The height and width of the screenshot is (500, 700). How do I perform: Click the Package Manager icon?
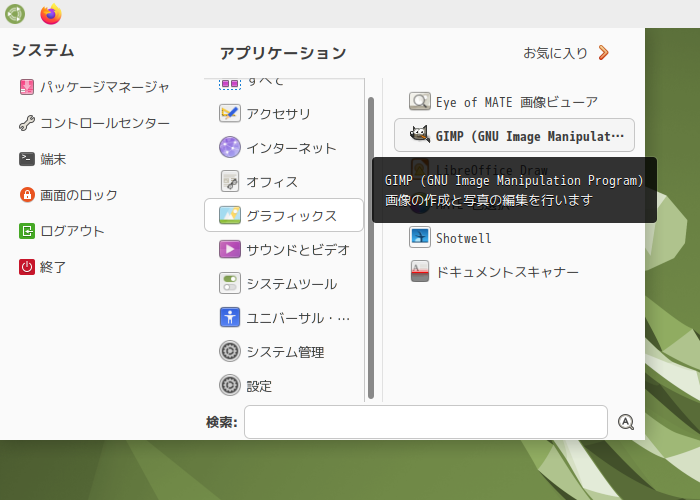(x=27, y=87)
